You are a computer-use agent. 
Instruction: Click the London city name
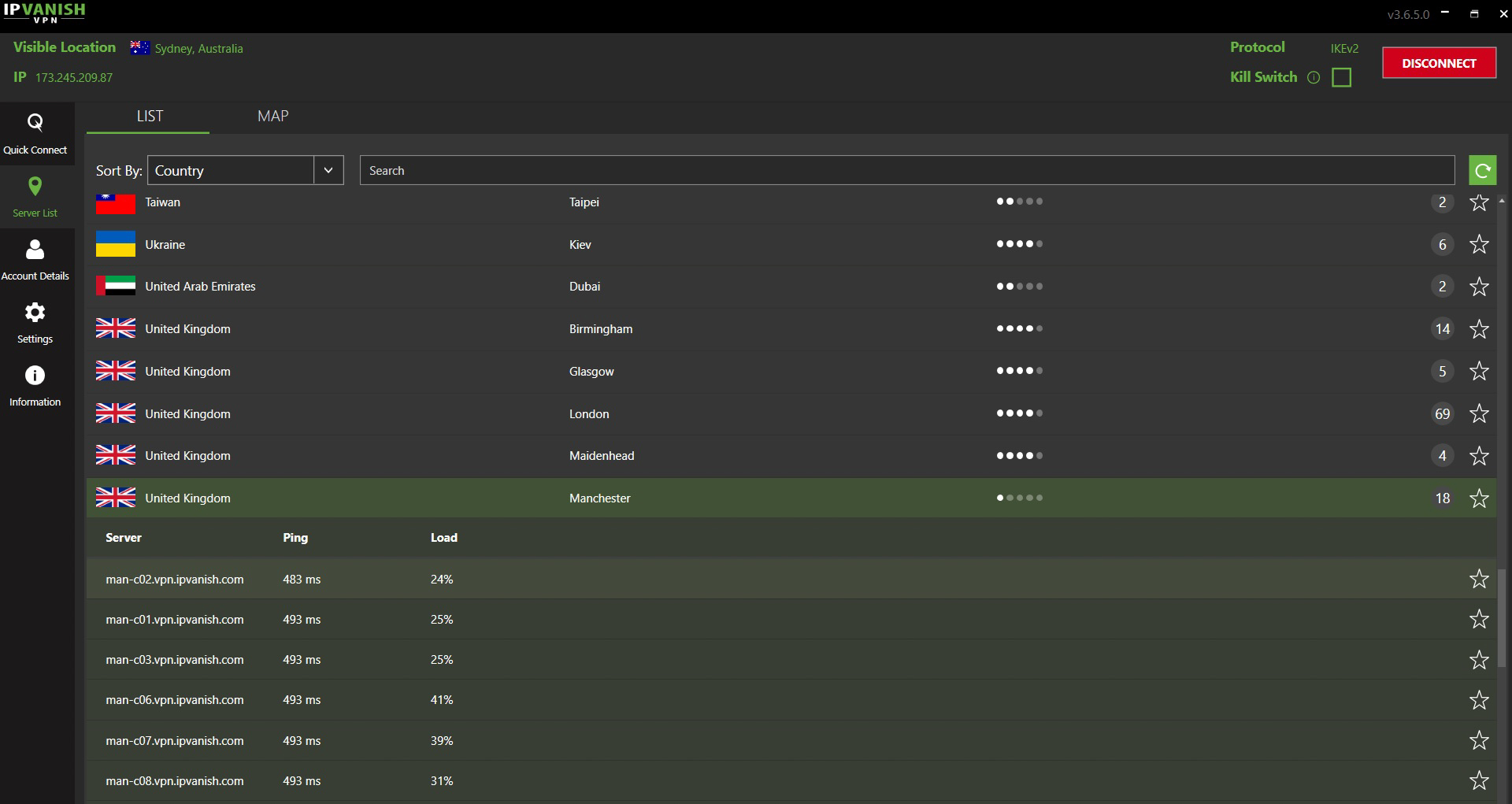pyautogui.click(x=589, y=414)
